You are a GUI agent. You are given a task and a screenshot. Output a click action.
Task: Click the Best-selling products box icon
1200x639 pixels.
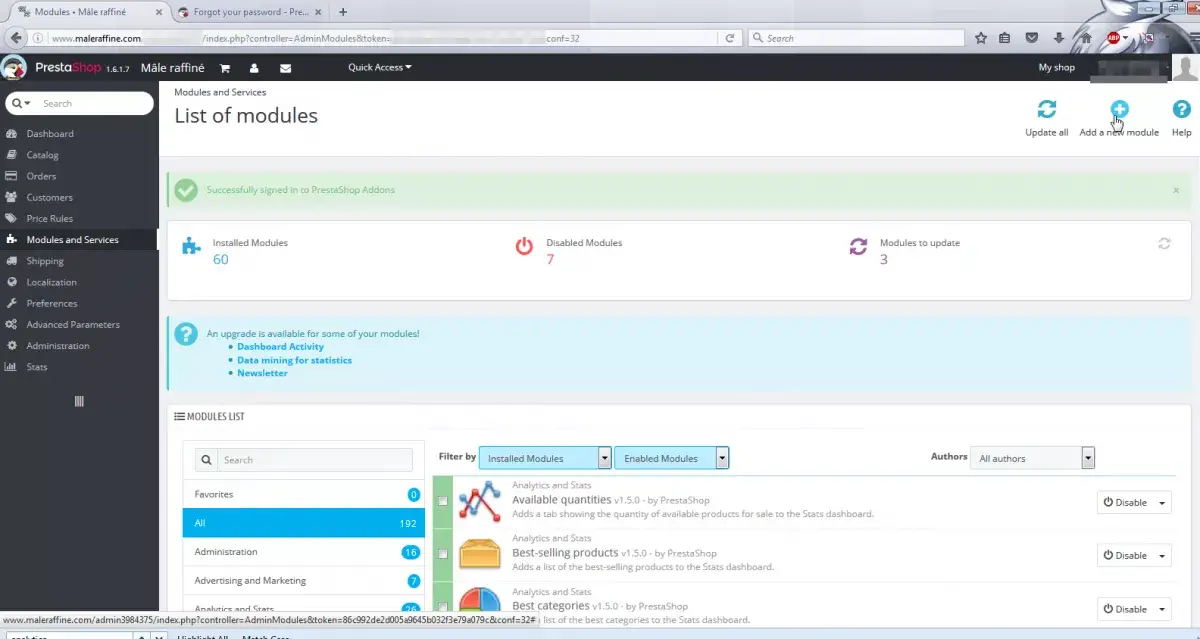(x=479, y=553)
